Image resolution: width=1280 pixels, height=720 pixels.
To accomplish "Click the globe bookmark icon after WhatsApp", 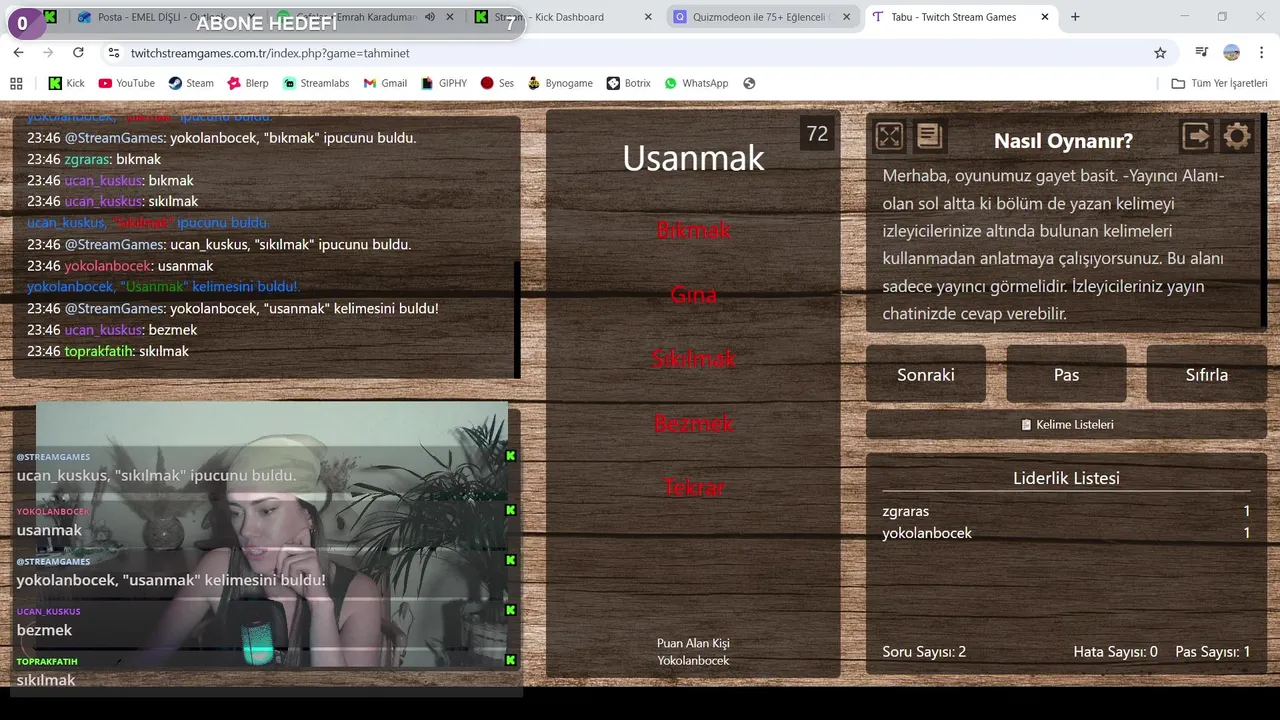I will tap(749, 83).
